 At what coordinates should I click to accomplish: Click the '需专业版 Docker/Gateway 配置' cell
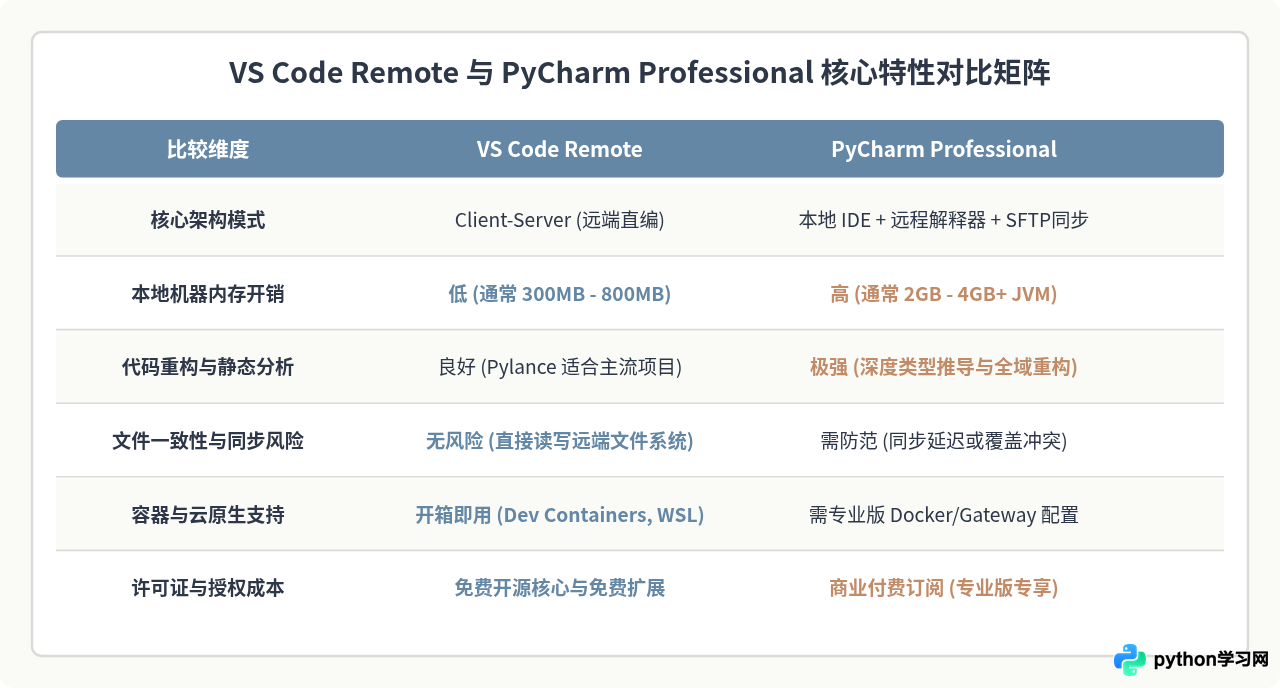[x=944, y=515]
